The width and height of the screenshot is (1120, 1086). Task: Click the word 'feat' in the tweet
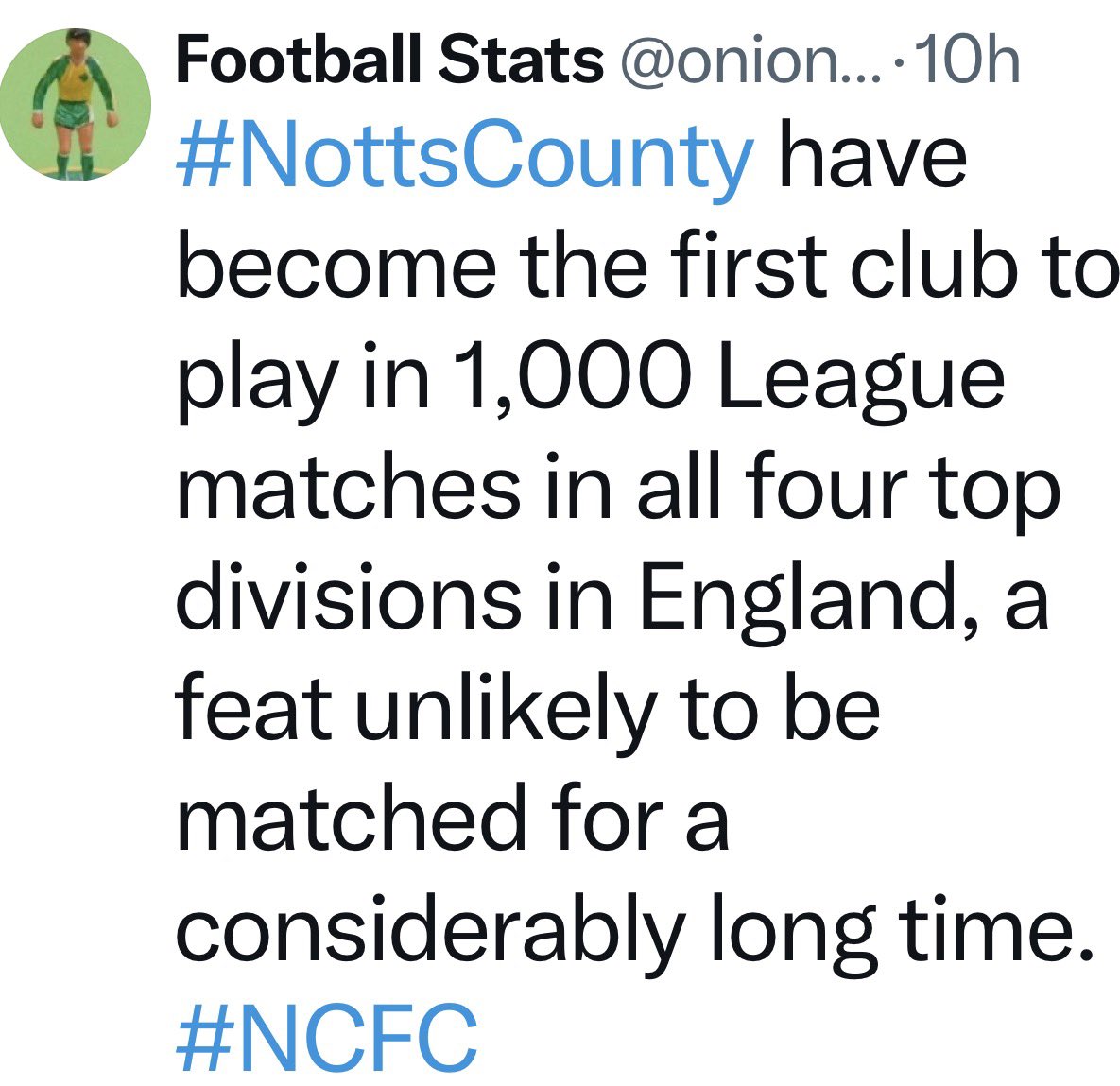253,709
